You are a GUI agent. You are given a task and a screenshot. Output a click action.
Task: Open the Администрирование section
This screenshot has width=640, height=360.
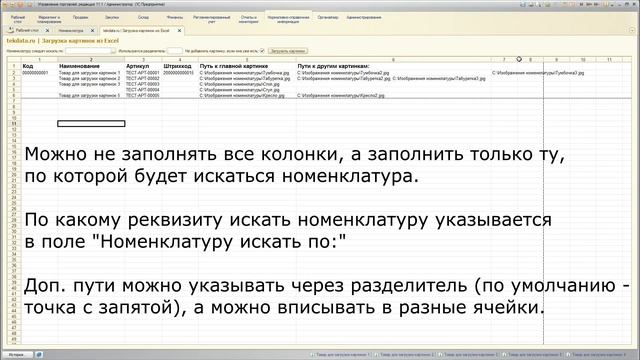coord(364,18)
